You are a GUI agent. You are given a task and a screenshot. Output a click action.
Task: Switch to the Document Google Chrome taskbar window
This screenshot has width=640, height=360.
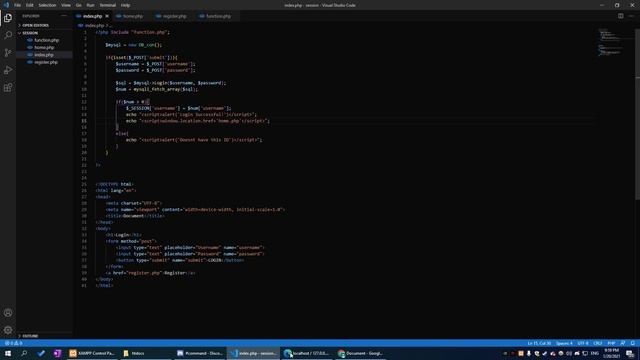click(x=361, y=353)
